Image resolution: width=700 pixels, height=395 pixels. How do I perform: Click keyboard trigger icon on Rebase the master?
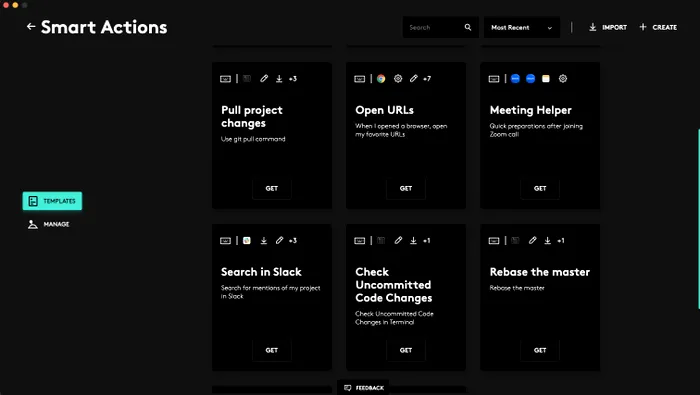coord(494,241)
